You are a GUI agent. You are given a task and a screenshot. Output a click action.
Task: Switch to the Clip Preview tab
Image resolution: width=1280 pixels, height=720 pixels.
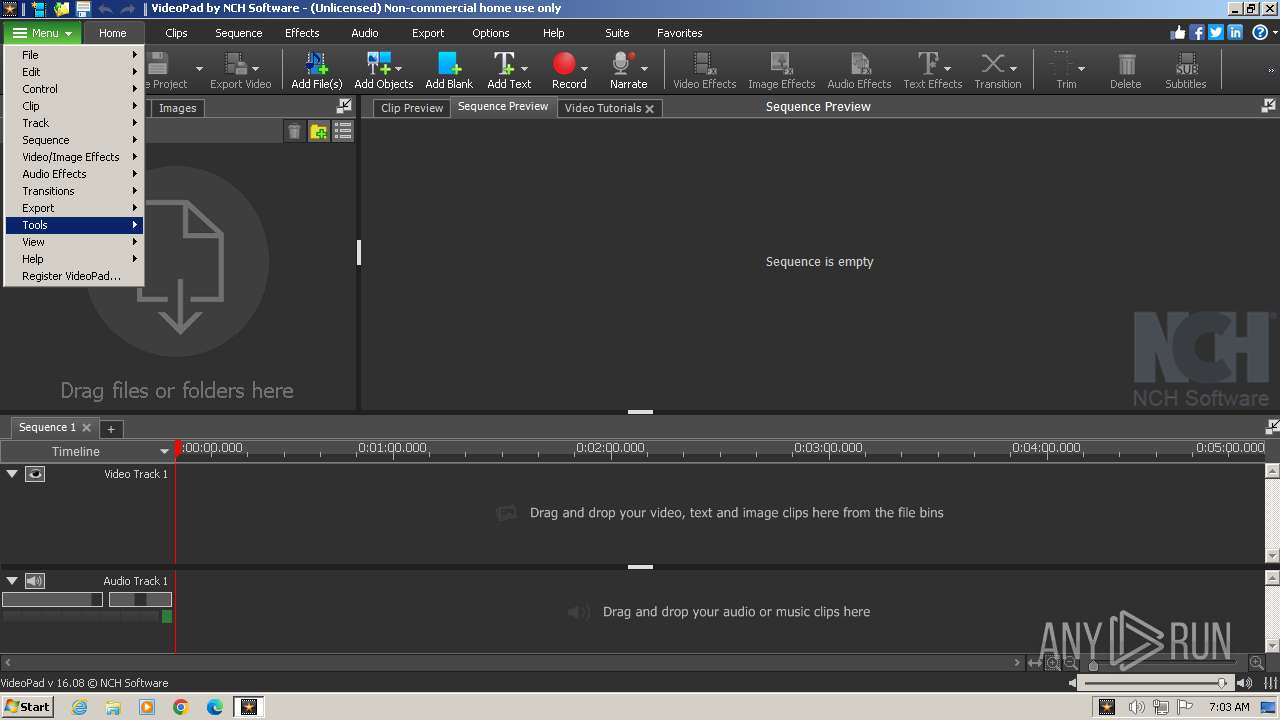pos(412,108)
